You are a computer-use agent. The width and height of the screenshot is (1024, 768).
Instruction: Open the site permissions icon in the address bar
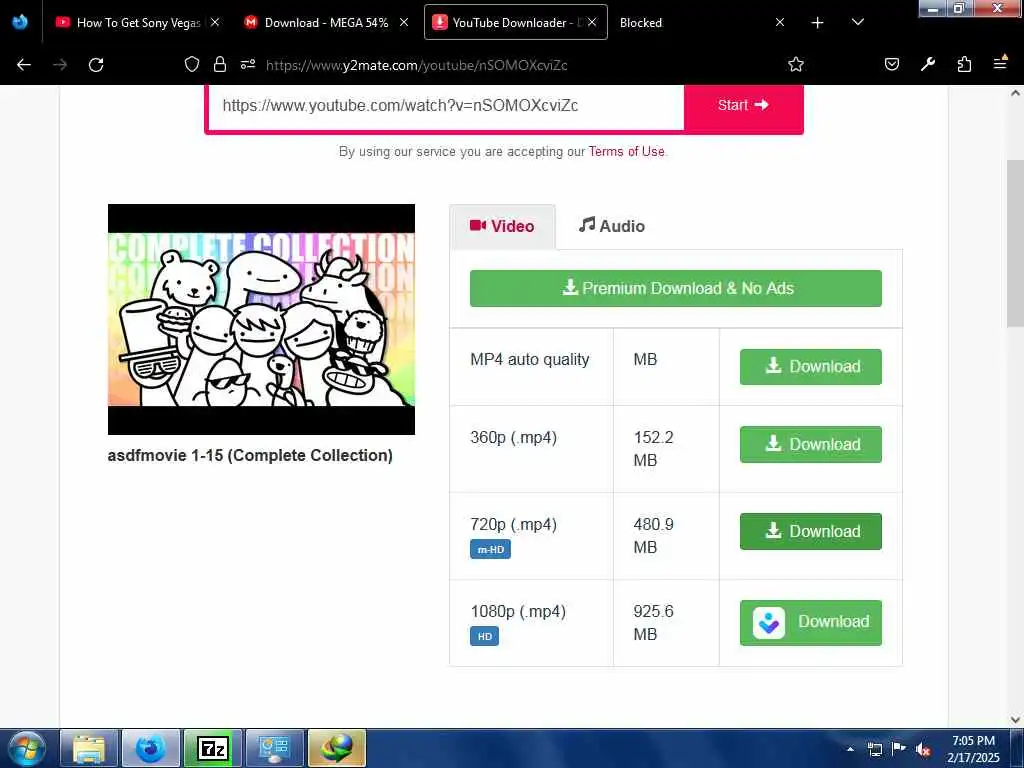tap(248, 64)
